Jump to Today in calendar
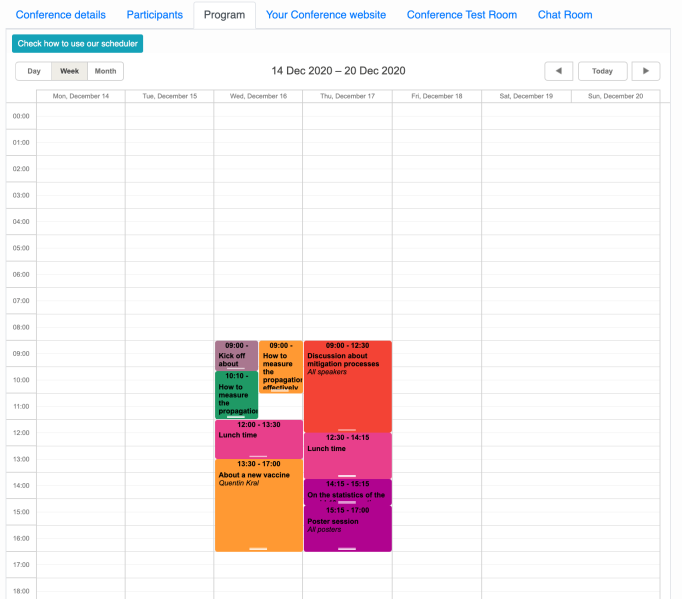The image size is (682, 599). click(602, 71)
